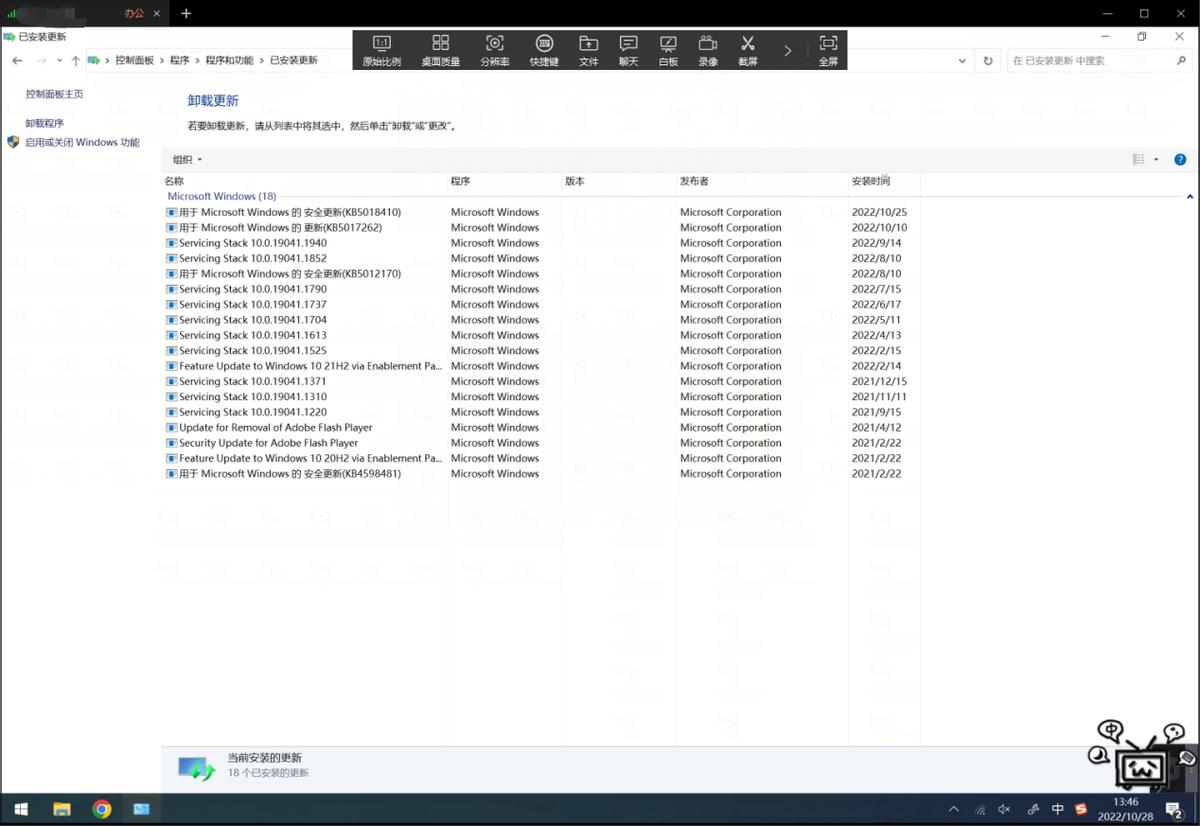This screenshot has height=826, width=1200.
Task: Open 控制面板主页 link
Action: [54, 94]
